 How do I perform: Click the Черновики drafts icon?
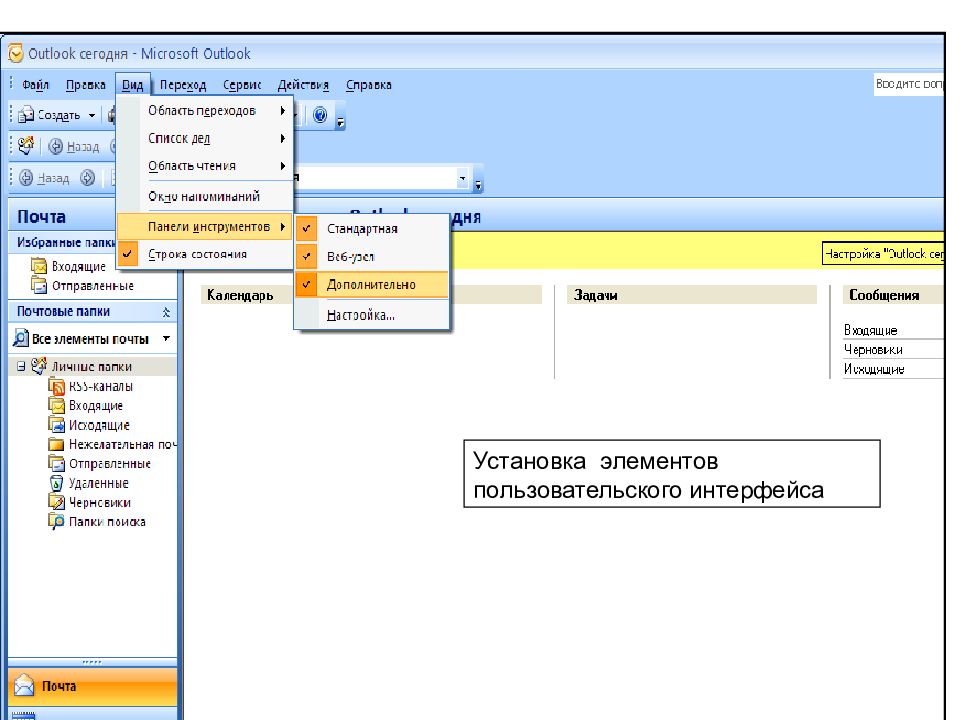pyautogui.click(x=56, y=503)
